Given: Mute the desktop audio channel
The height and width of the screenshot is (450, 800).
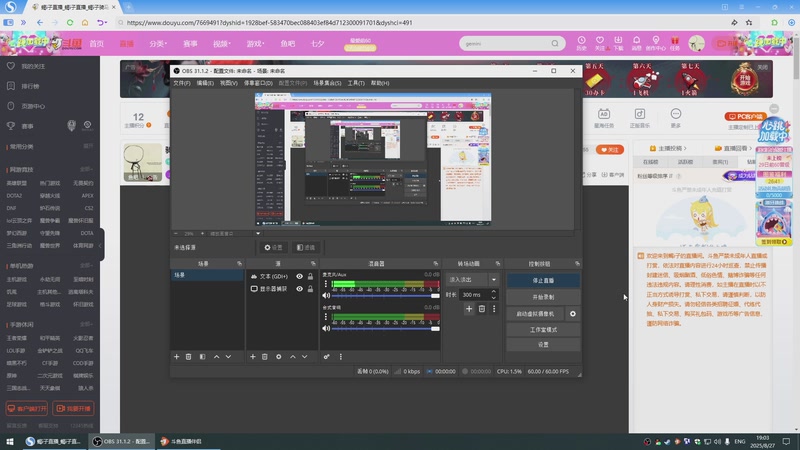Looking at the screenshot, I should 326,329.
